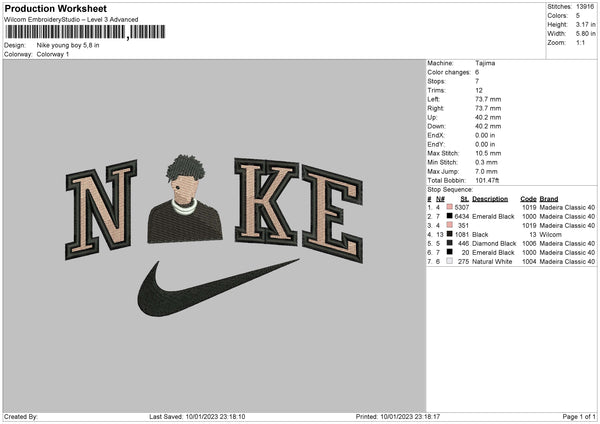The width and height of the screenshot is (600, 424).
Task: Select the 'Diamond Black' description
Action: click(x=494, y=244)
